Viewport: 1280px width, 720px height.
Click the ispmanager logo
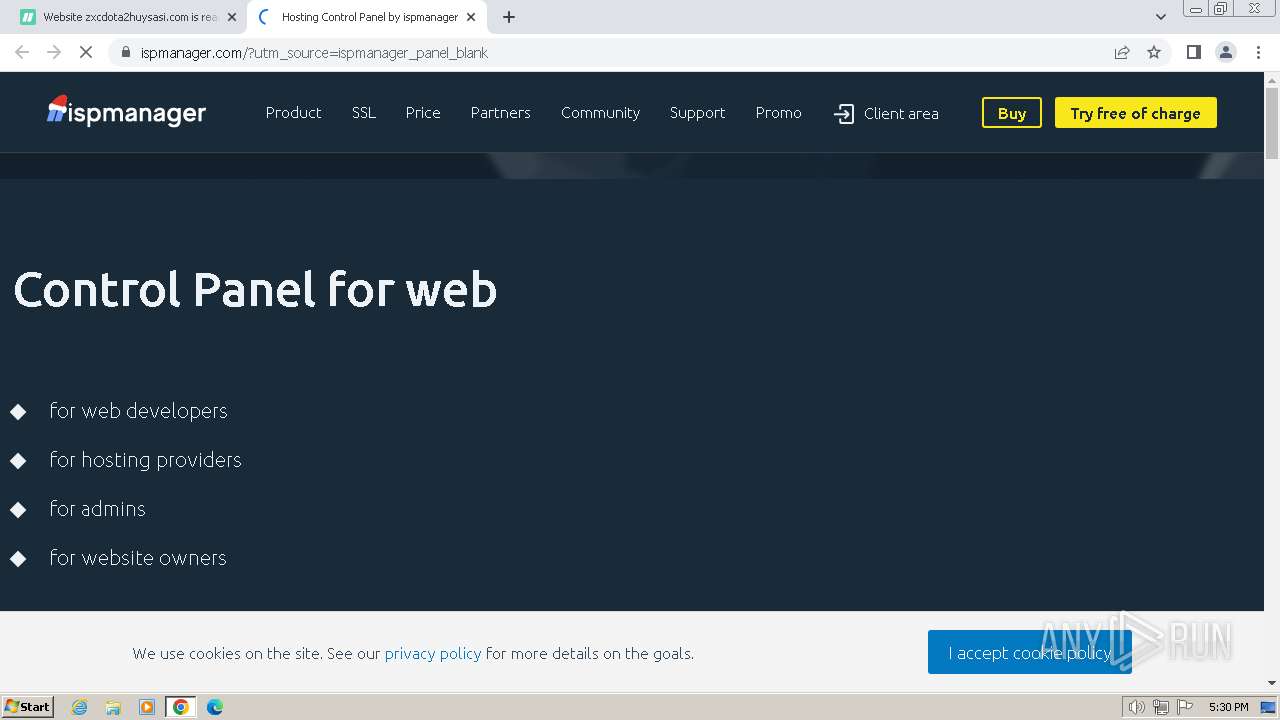pos(126,112)
